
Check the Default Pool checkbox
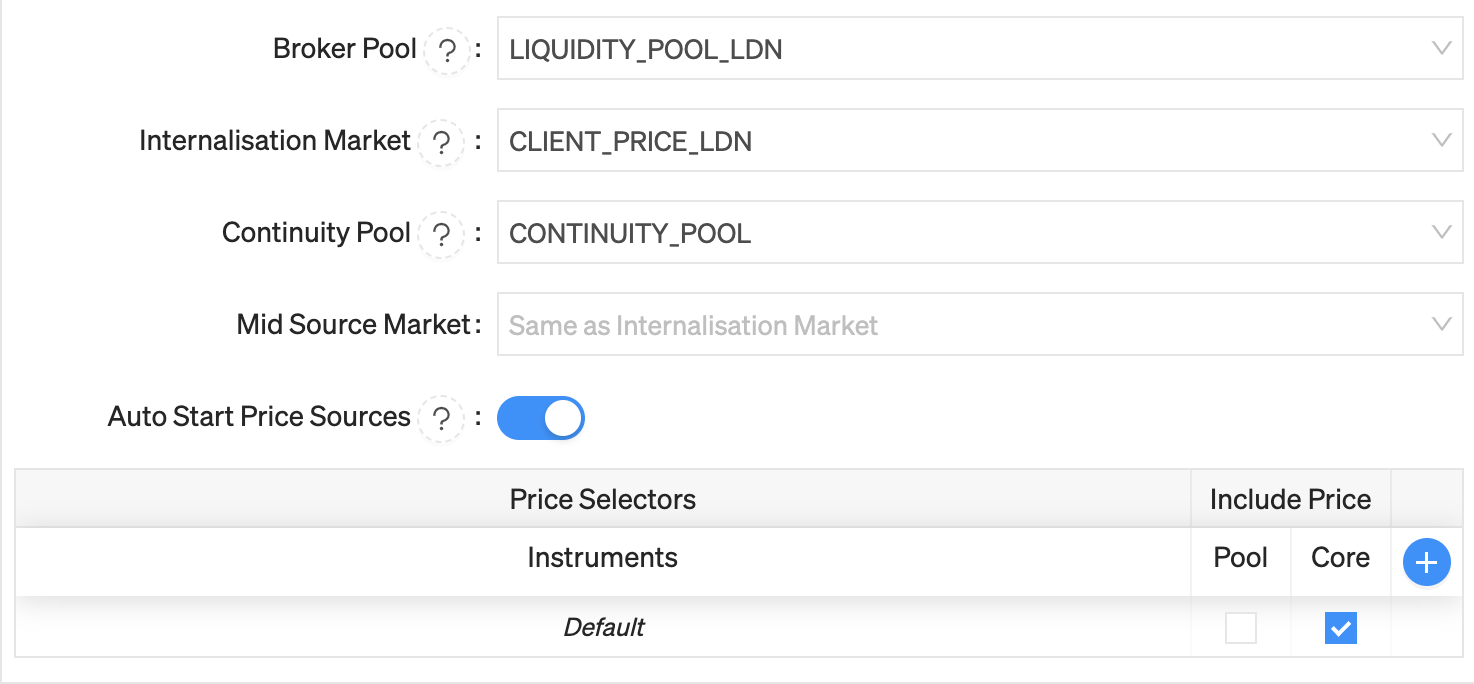point(1241,628)
